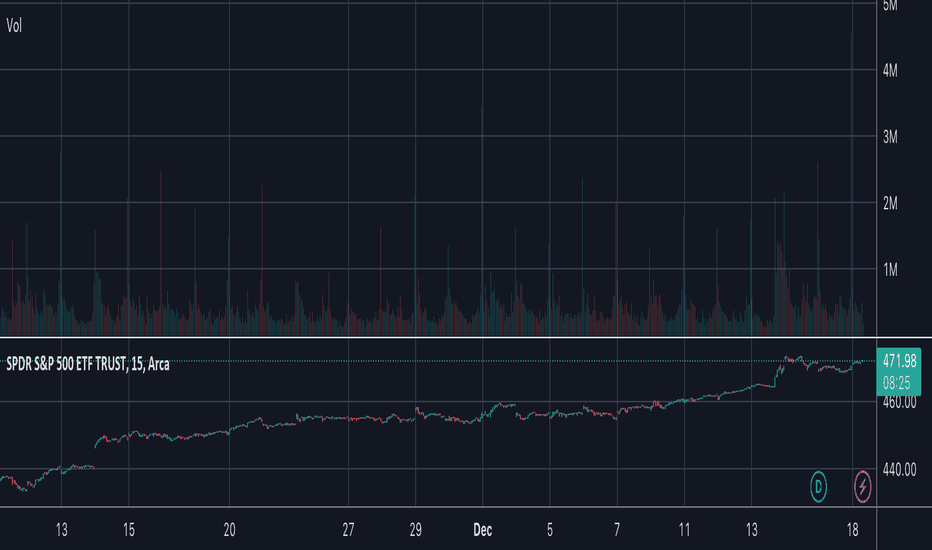Image resolution: width=932 pixels, height=550 pixels.
Task: Click the 3M volume scale label
Action: pos(890,137)
